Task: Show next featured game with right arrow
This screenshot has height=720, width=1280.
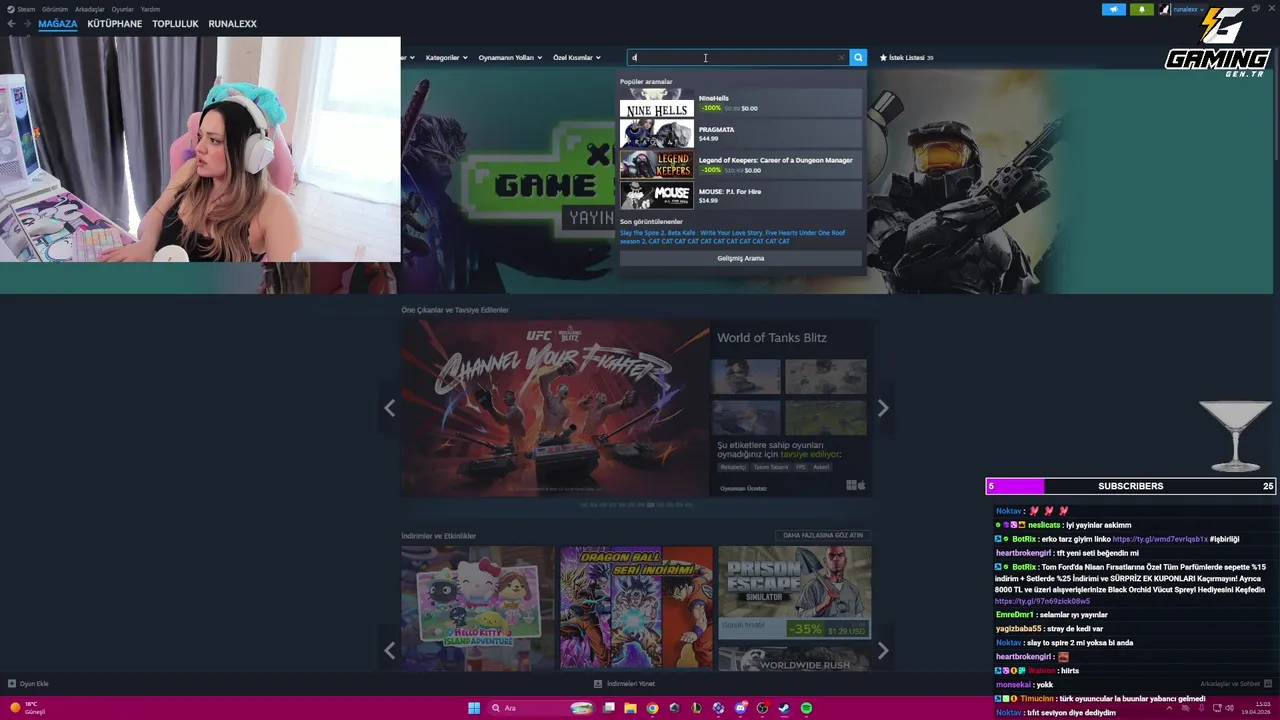Action: pos(883,408)
